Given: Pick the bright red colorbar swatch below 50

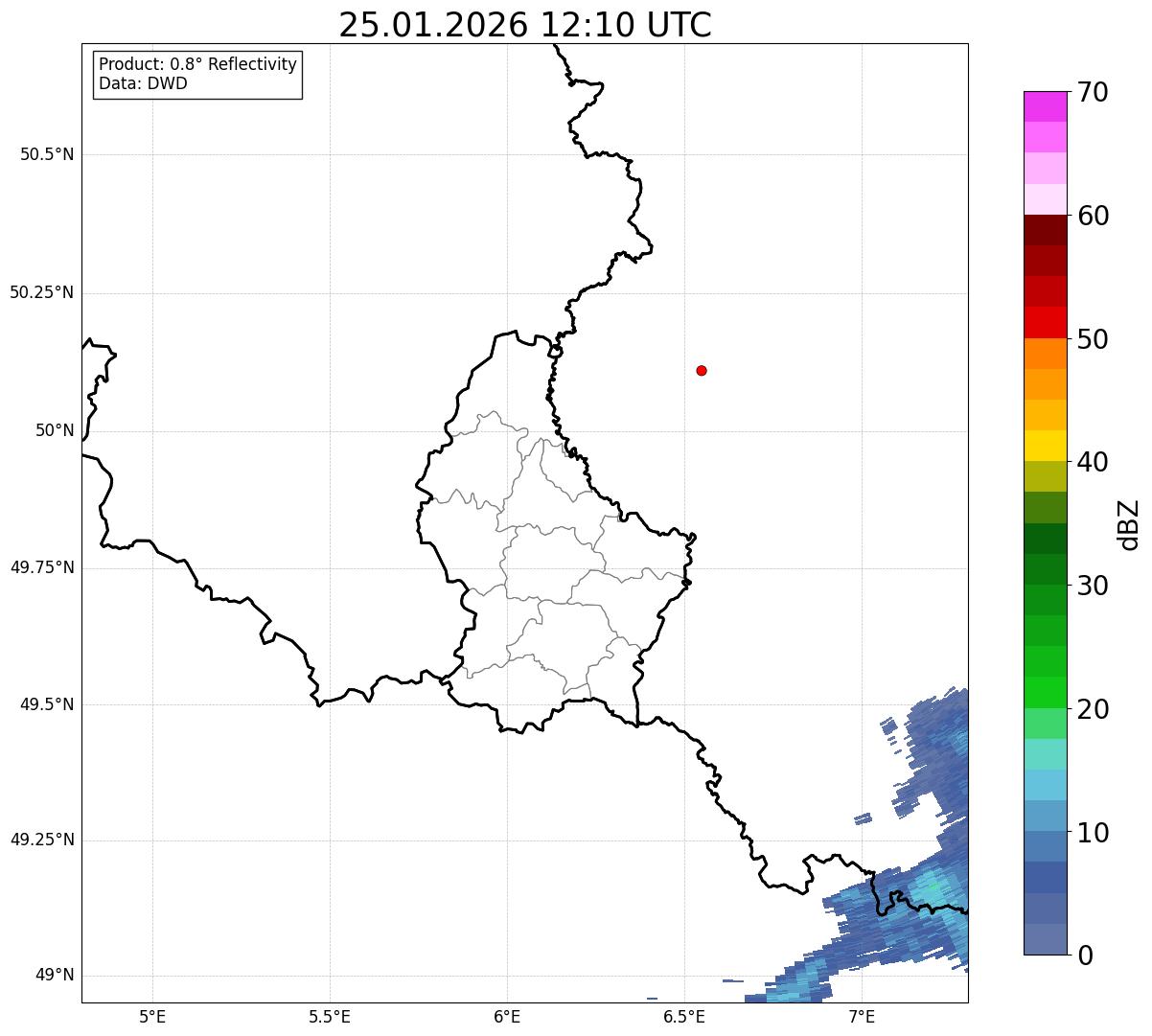Looking at the screenshot, I should 1045,322.
